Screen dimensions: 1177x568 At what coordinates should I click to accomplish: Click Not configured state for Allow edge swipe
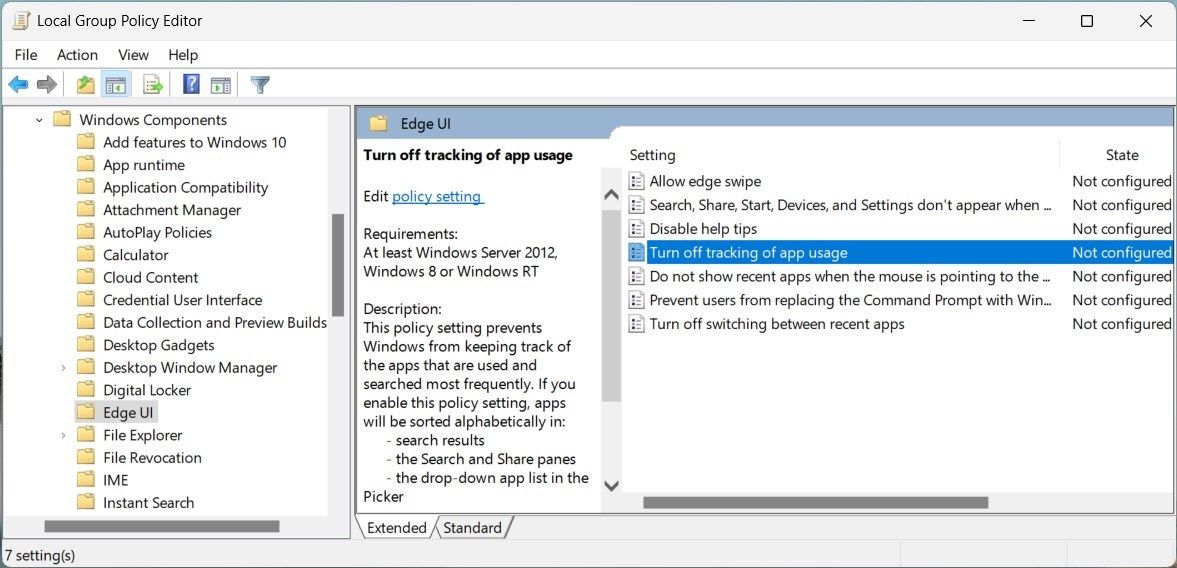tap(1121, 181)
